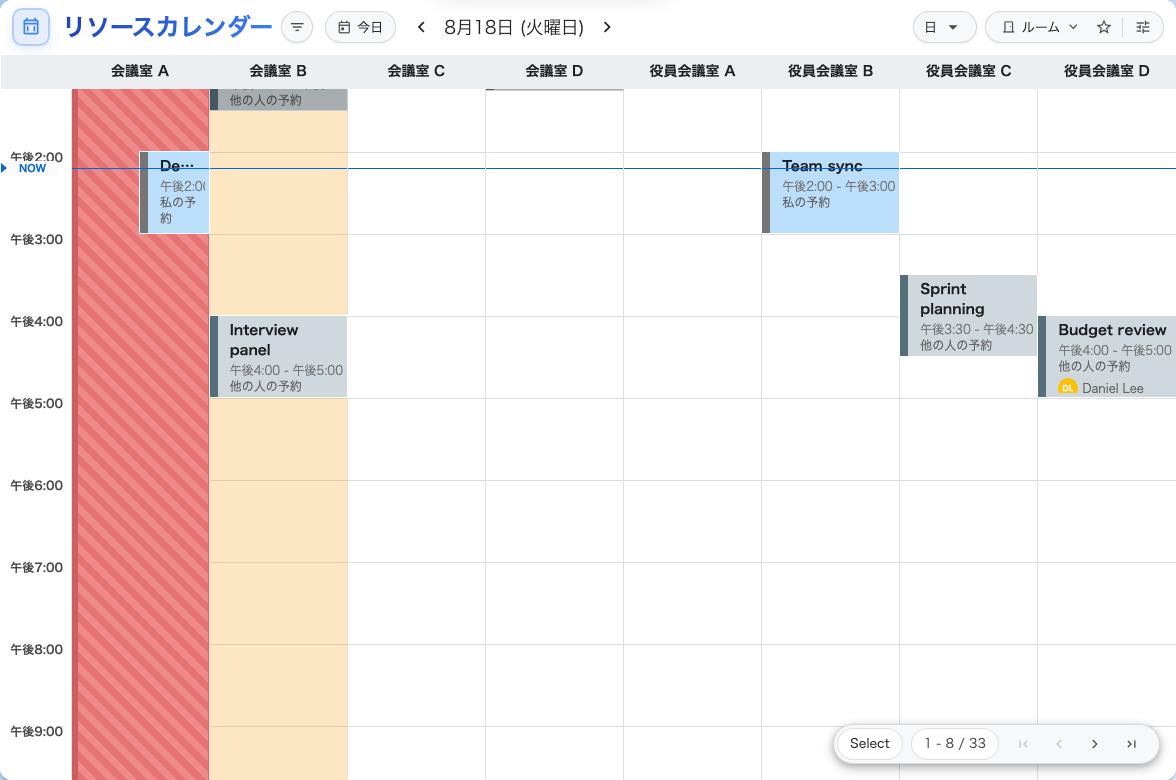Select the 会議室 D column header
The width and height of the screenshot is (1176, 780).
554,71
